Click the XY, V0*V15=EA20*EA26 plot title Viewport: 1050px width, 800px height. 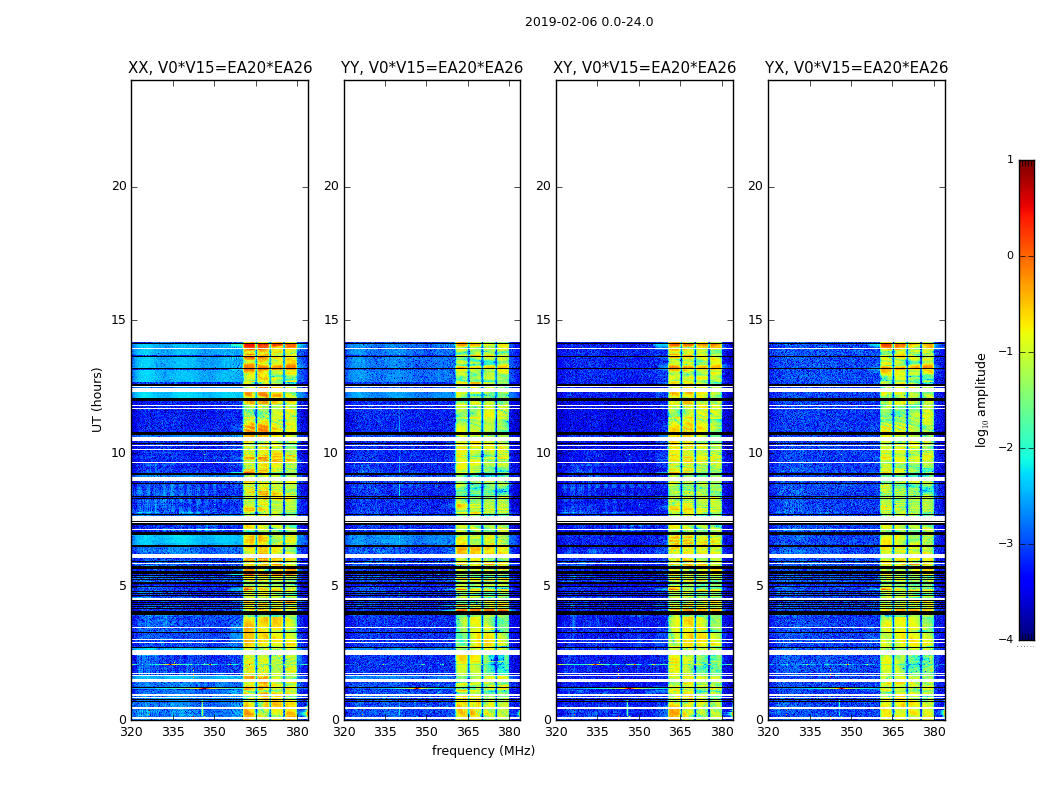[x=644, y=68]
